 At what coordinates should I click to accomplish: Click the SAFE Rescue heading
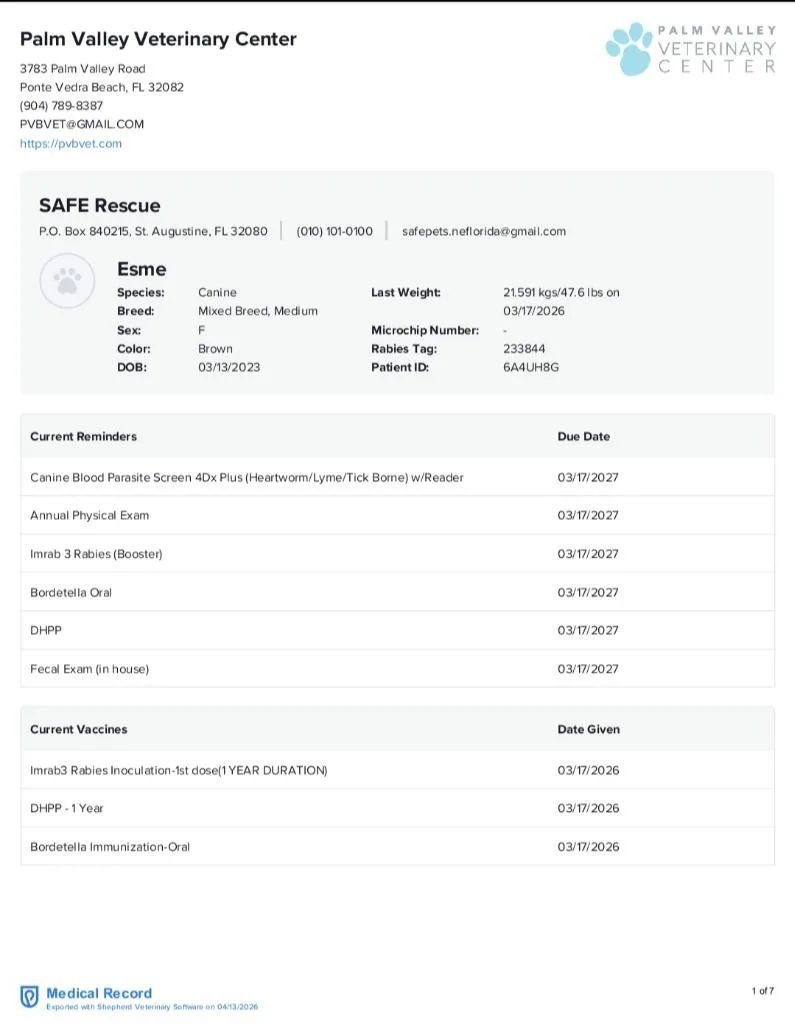pos(99,205)
